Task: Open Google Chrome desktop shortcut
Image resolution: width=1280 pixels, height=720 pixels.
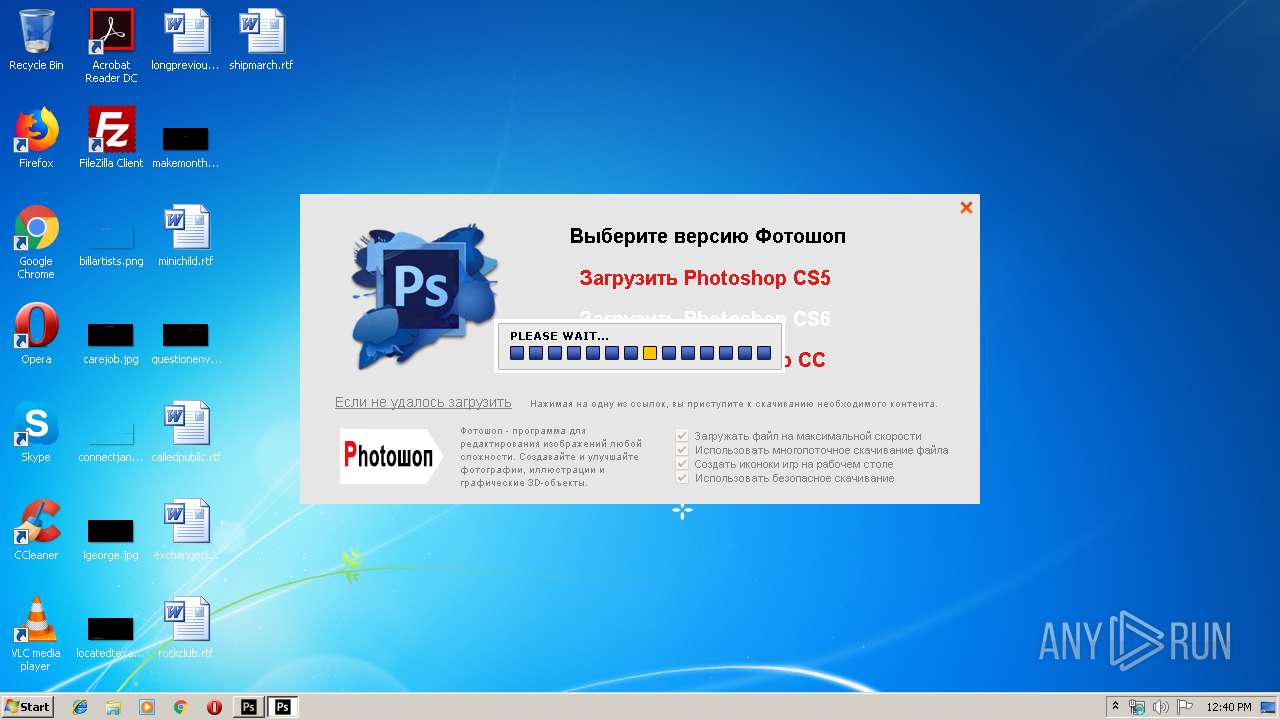Action: pyautogui.click(x=36, y=242)
